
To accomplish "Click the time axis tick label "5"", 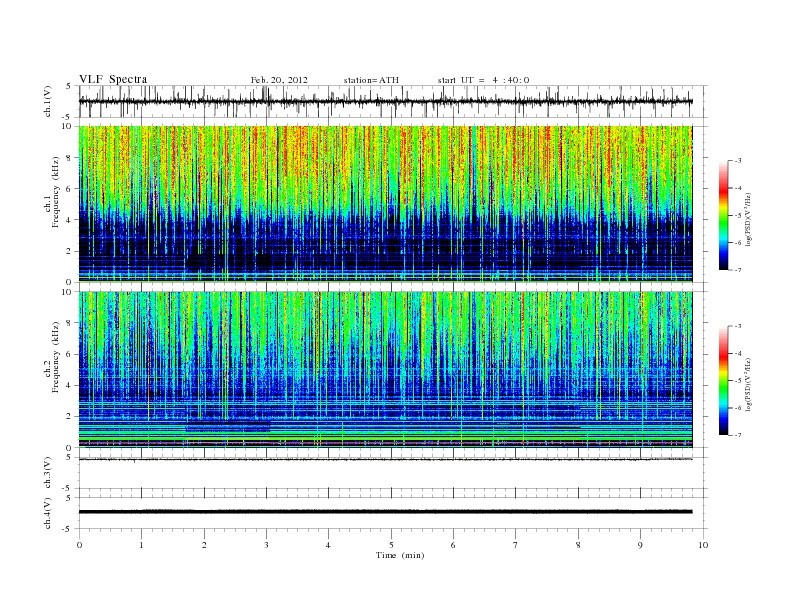I will click(x=391, y=545).
